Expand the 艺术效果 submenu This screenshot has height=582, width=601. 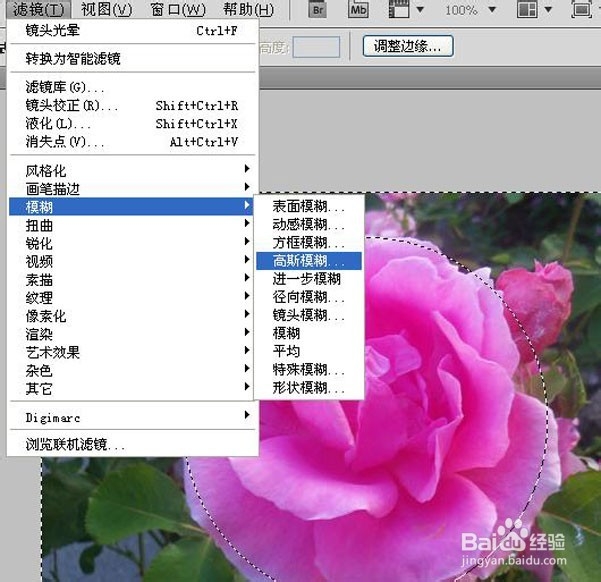(x=131, y=352)
